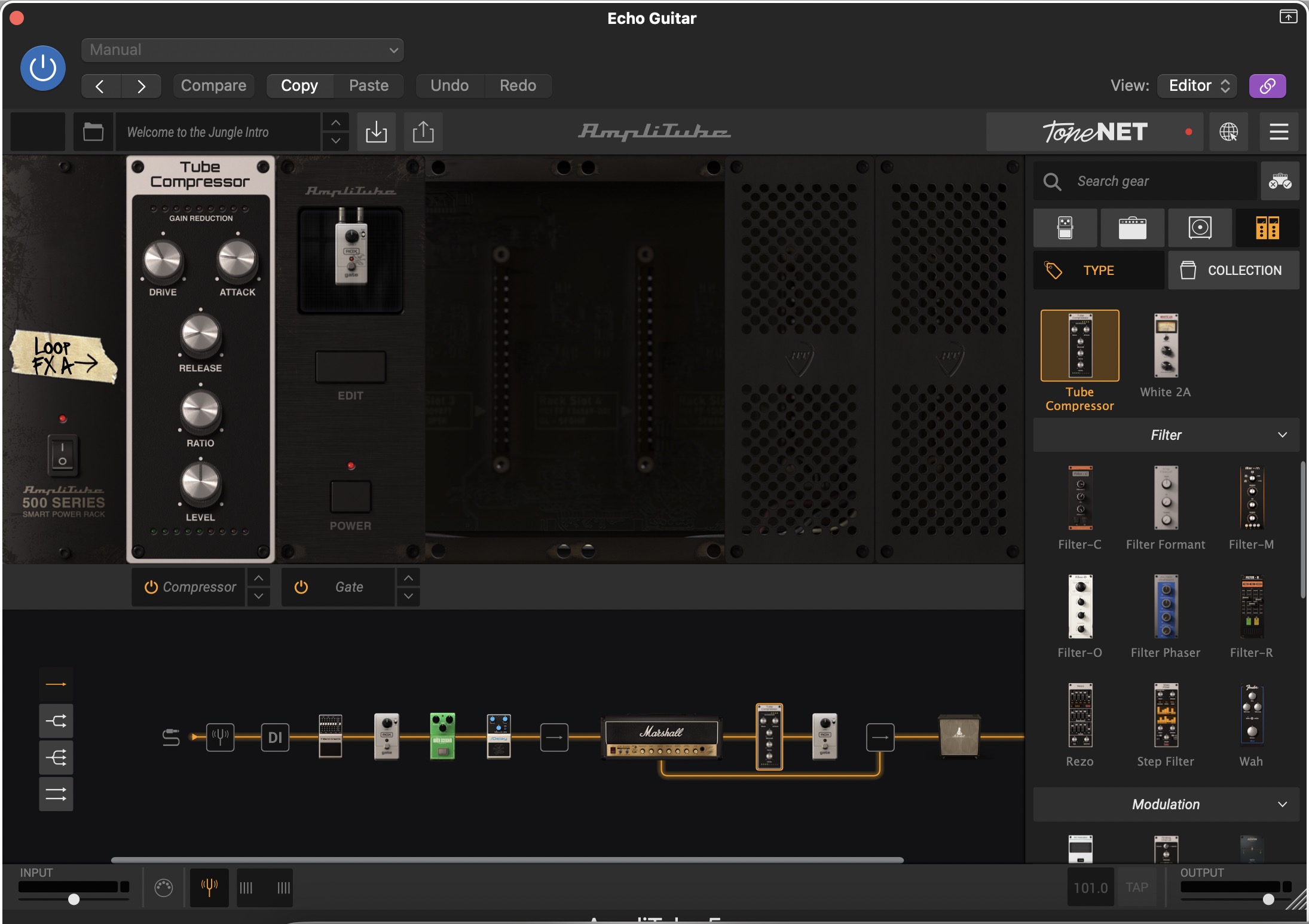Click the Compare button

[x=213, y=85]
